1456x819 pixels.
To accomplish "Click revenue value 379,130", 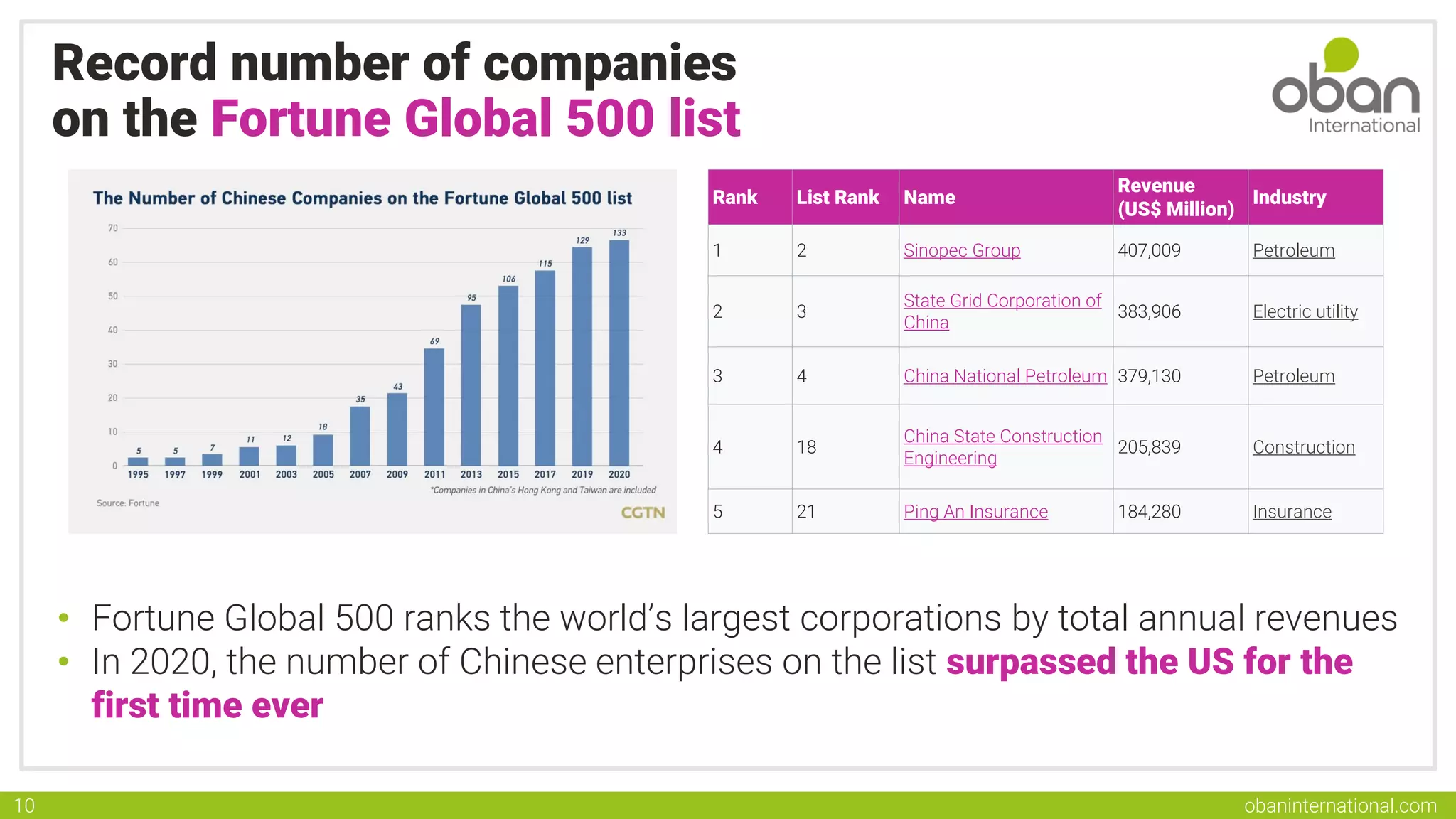I will pos(1149,376).
